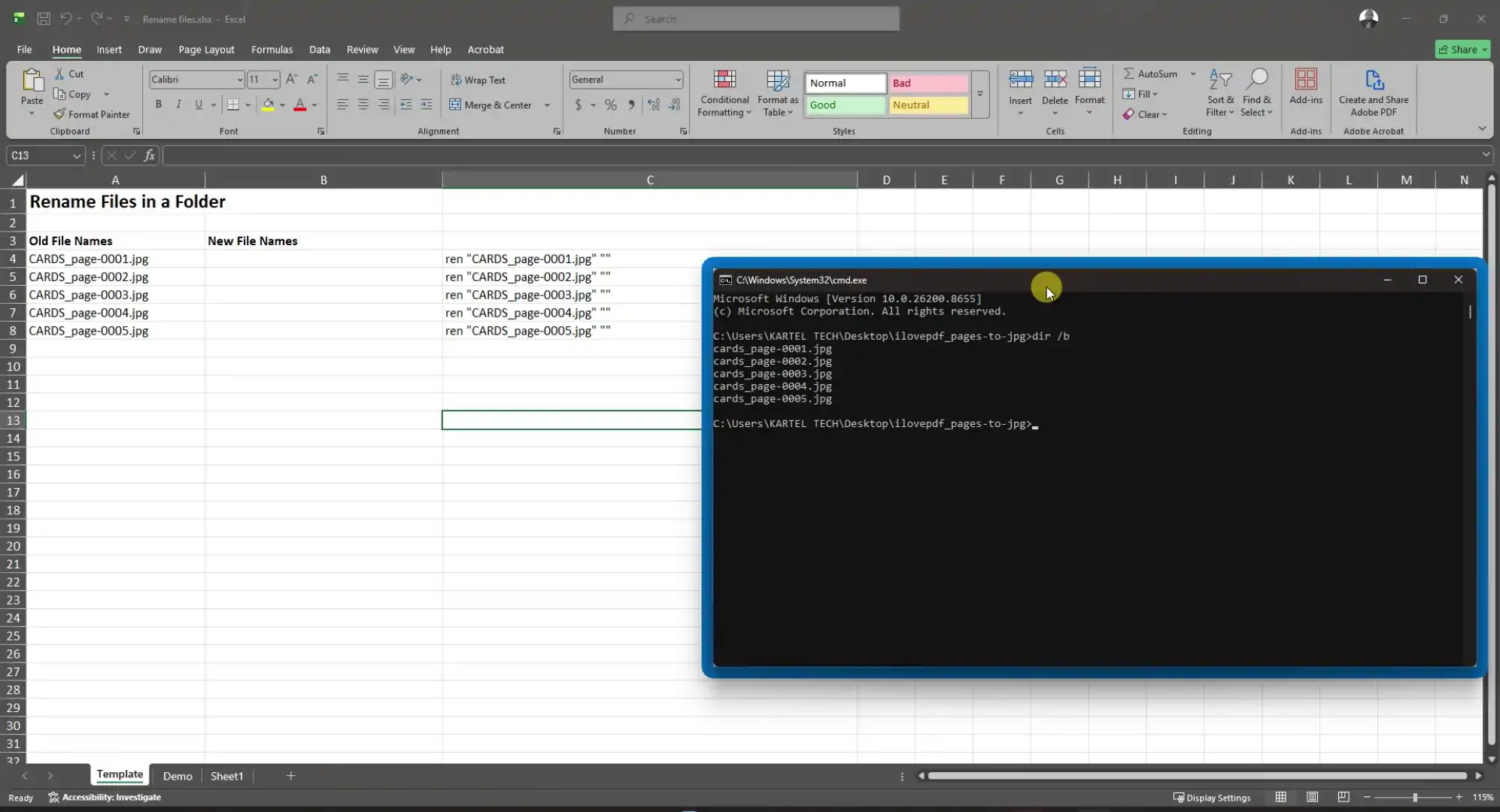Open the AutoSum dropdown arrow
1500x812 pixels.
pos(1193,74)
